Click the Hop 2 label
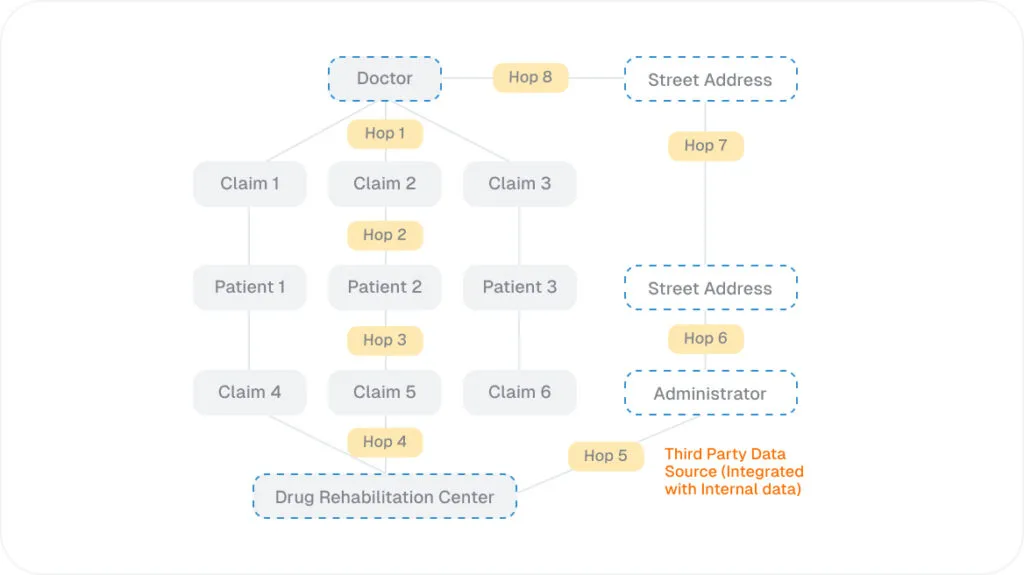Viewport: 1024px width, 575px height. pos(385,235)
